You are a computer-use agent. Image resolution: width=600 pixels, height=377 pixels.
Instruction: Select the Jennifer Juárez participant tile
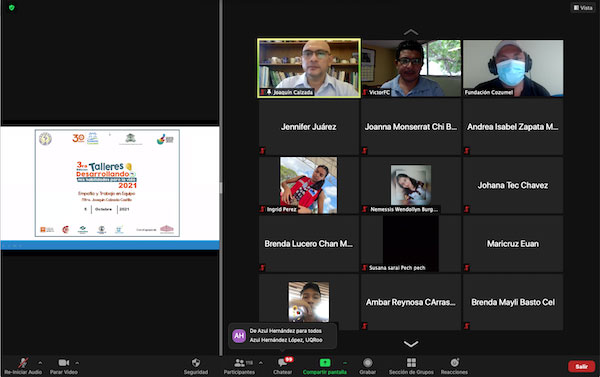309,127
